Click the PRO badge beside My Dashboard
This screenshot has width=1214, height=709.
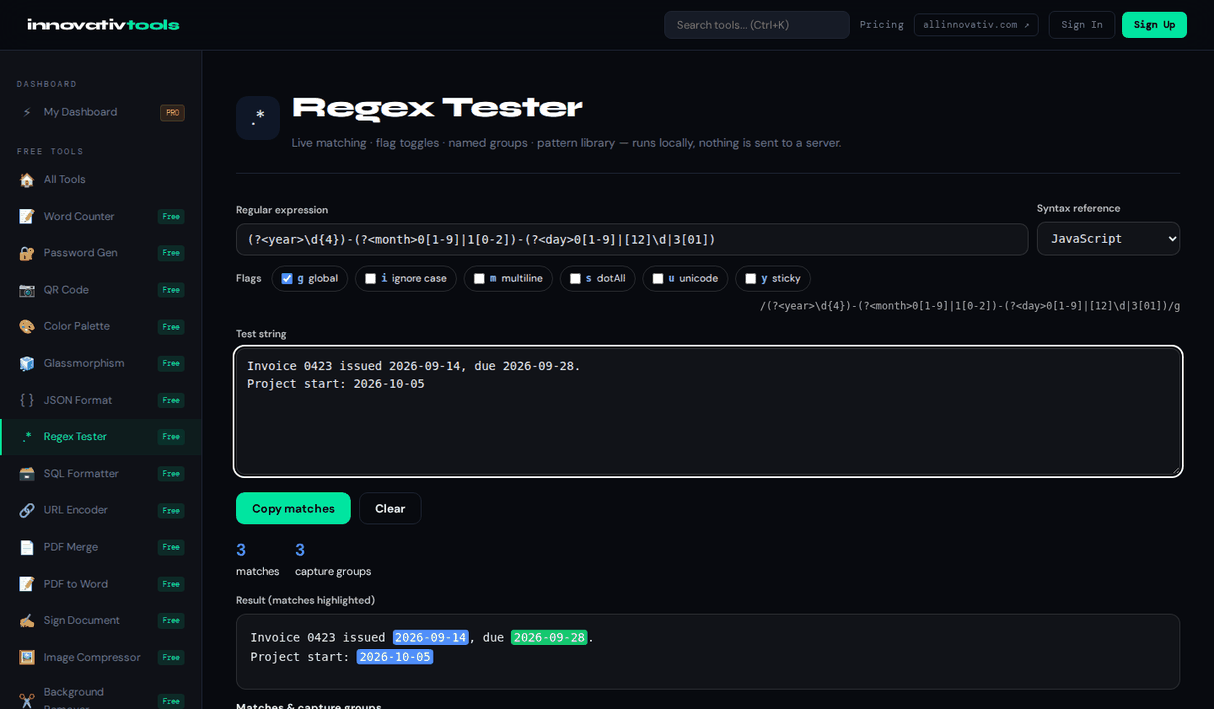(x=172, y=113)
